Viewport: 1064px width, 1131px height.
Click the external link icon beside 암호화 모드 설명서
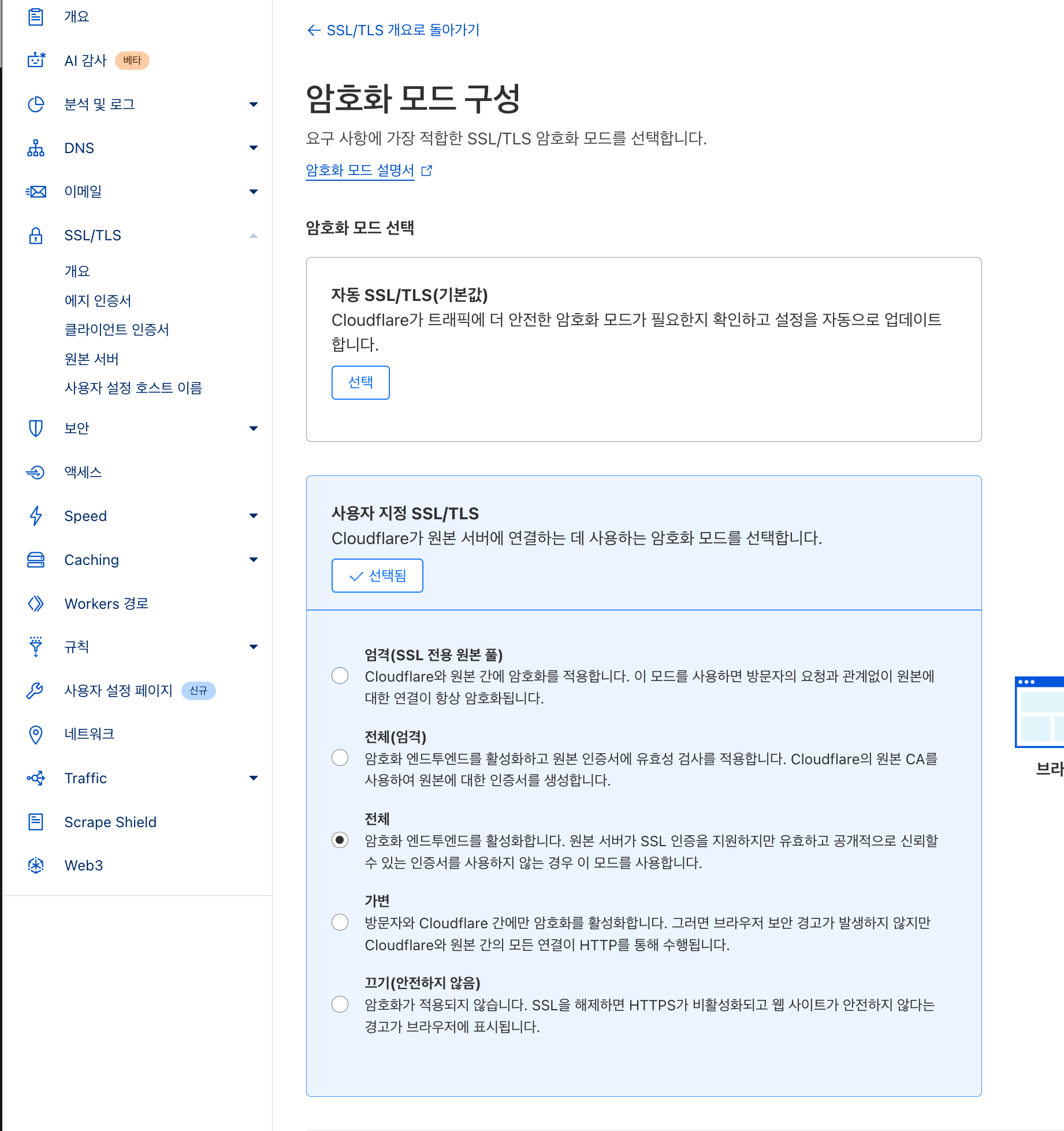point(427,170)
